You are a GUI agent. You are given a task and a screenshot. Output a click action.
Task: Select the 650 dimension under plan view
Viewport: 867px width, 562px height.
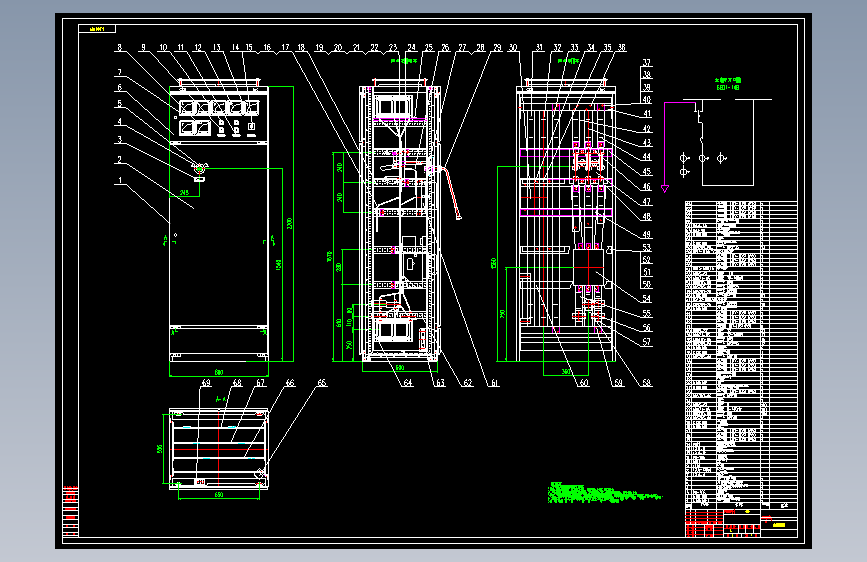219,495
